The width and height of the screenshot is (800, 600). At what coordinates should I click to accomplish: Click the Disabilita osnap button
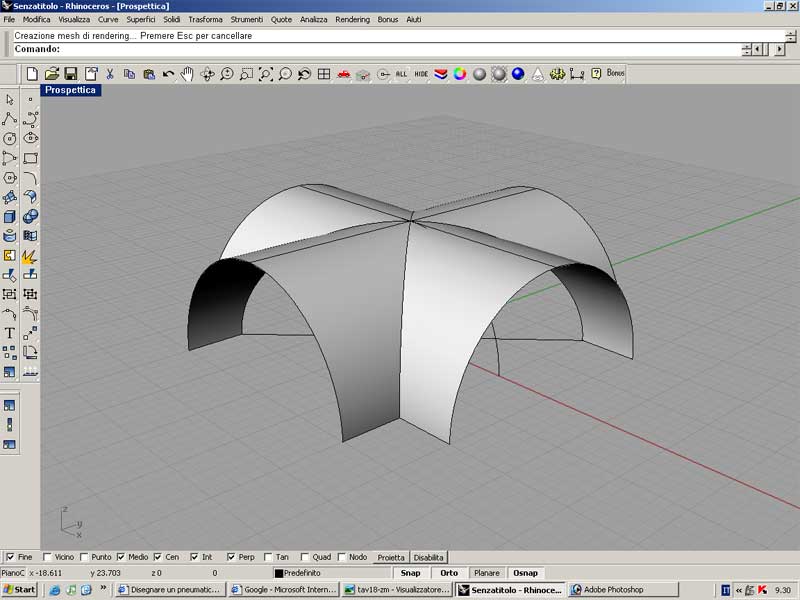[x=428, y=557]
